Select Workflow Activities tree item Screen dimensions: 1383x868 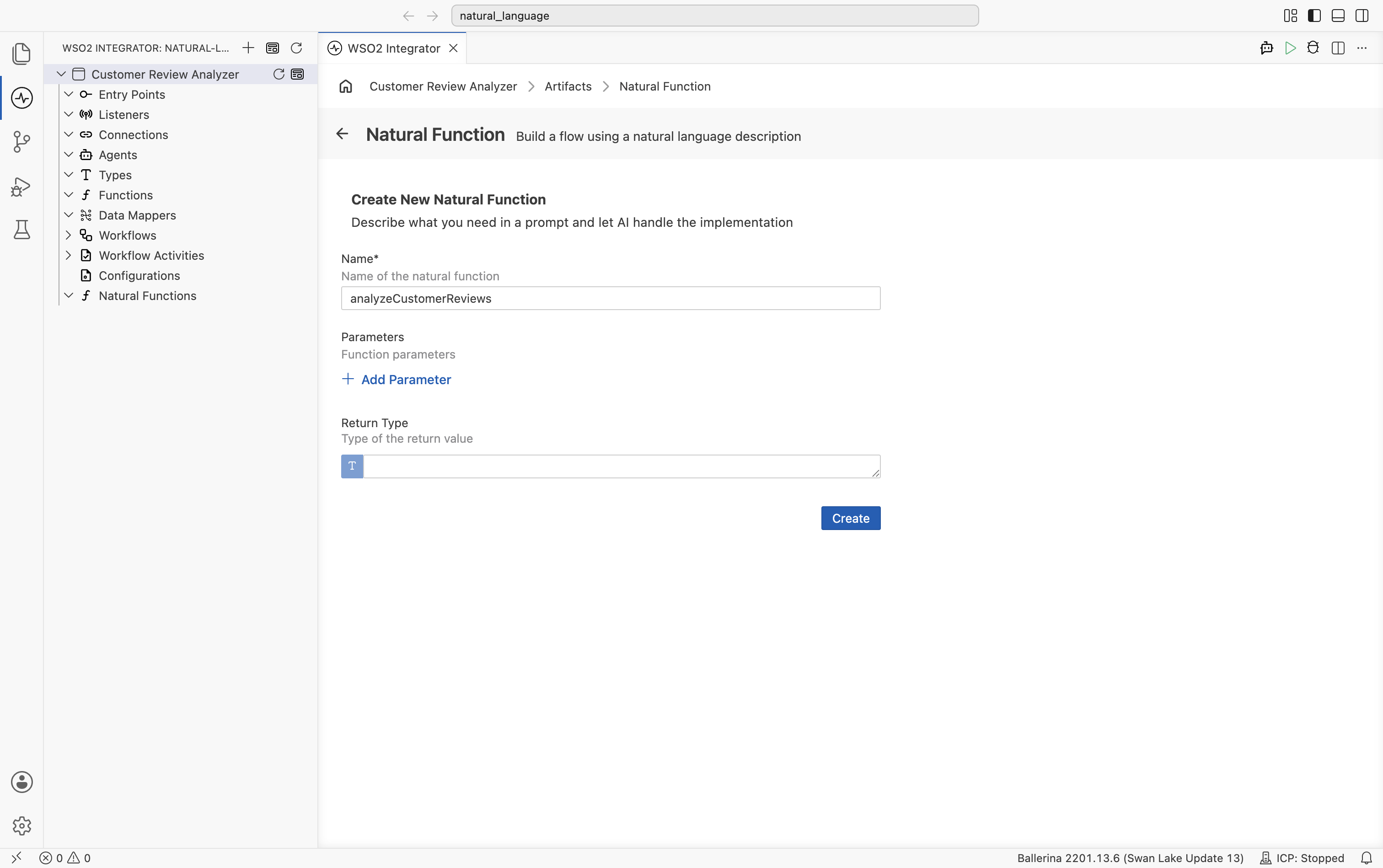tap(151, 256)
